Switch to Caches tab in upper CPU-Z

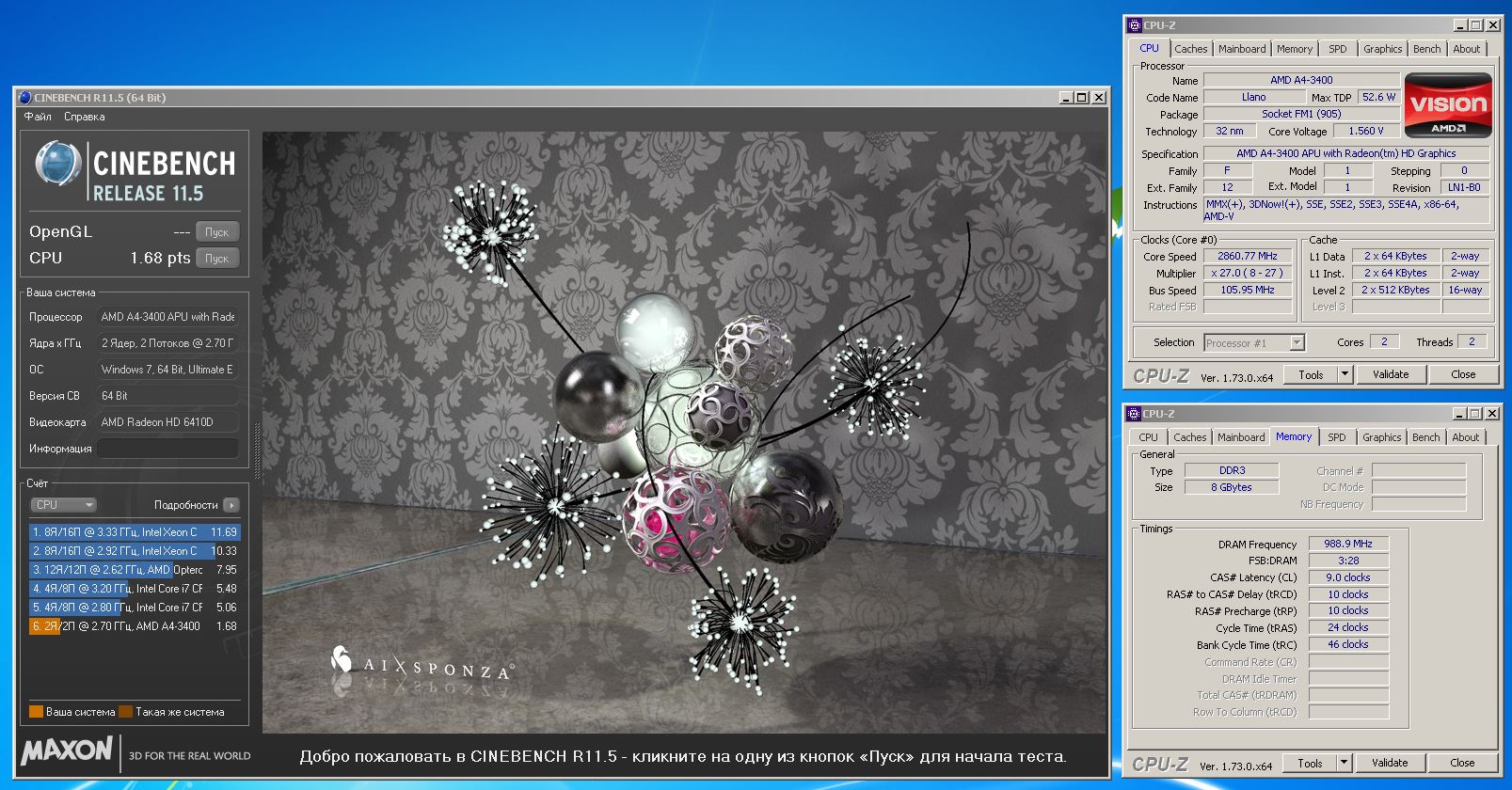tap(1190, 49)
